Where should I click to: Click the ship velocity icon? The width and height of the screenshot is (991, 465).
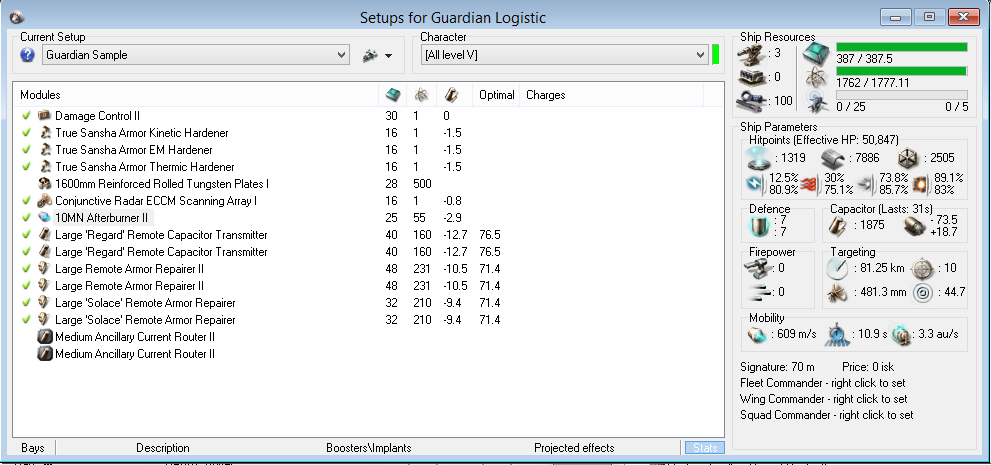(757, 334)
